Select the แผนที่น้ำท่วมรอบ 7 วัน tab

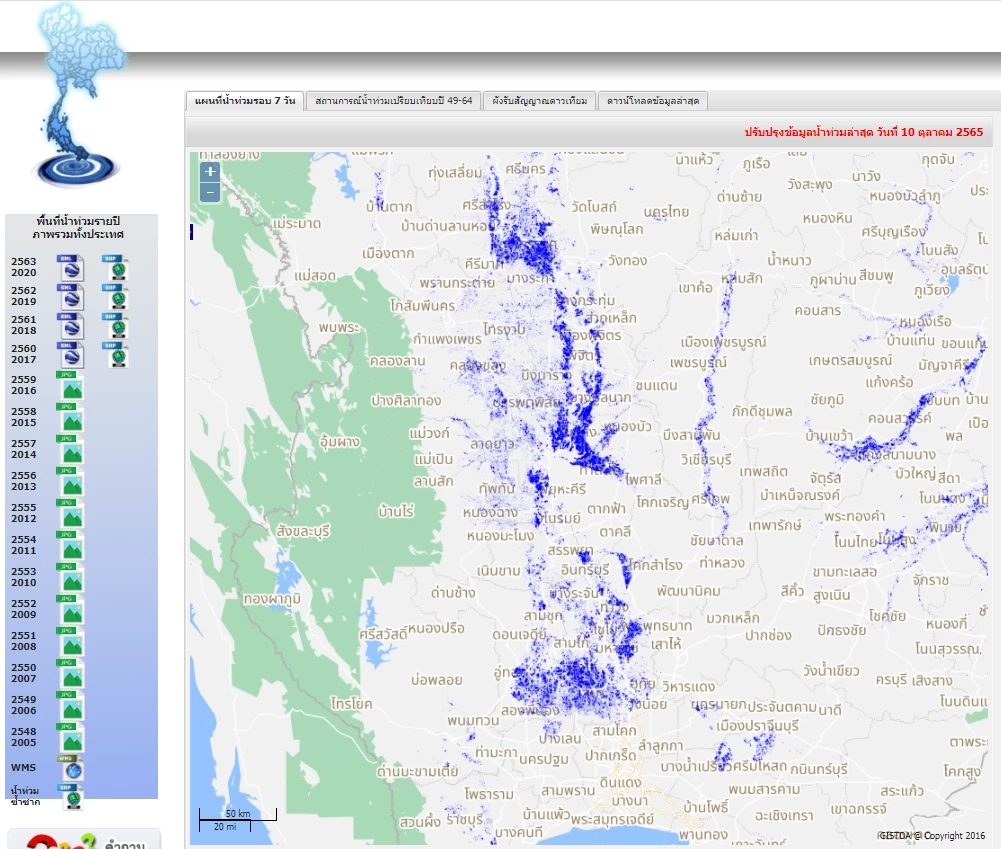[244, 102]
